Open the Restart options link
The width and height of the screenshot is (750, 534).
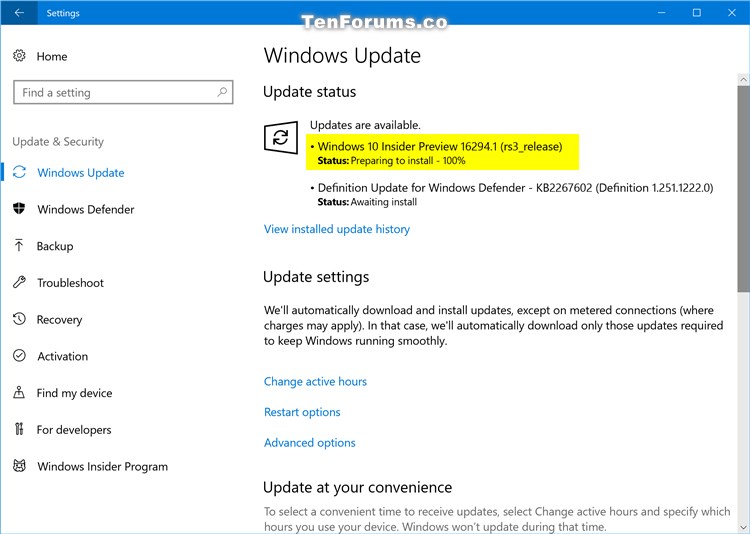pos(302,412)
